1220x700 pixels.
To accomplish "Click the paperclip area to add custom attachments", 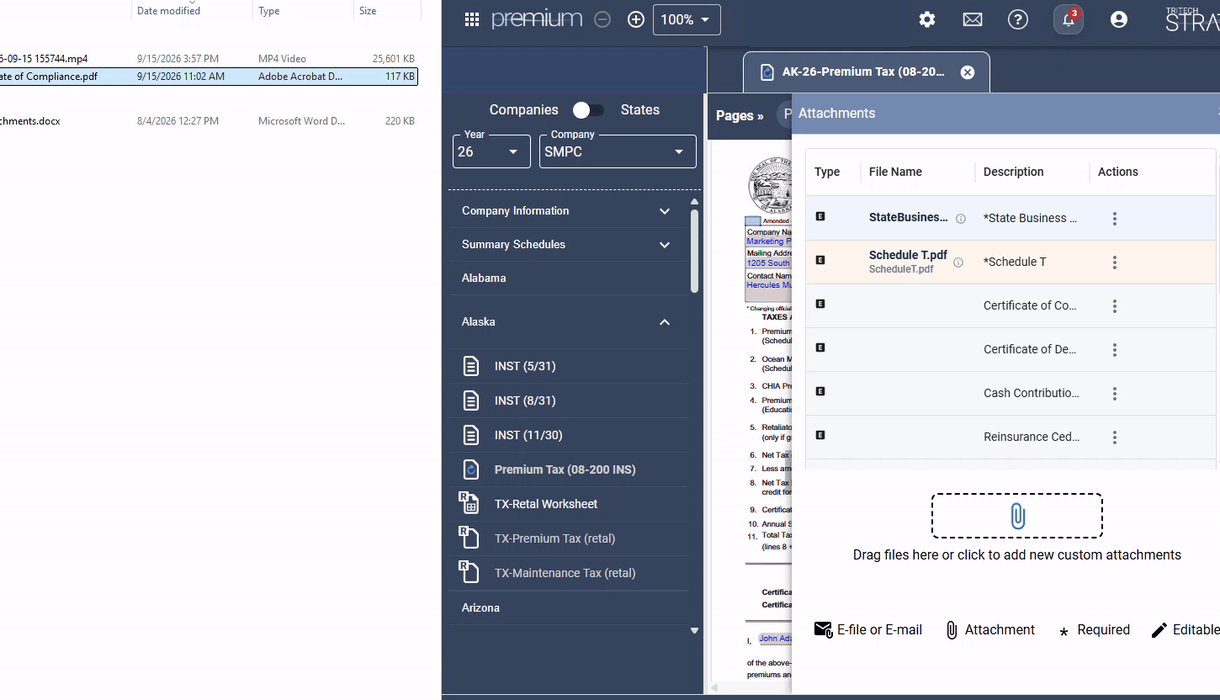I will pos(1017,516).
